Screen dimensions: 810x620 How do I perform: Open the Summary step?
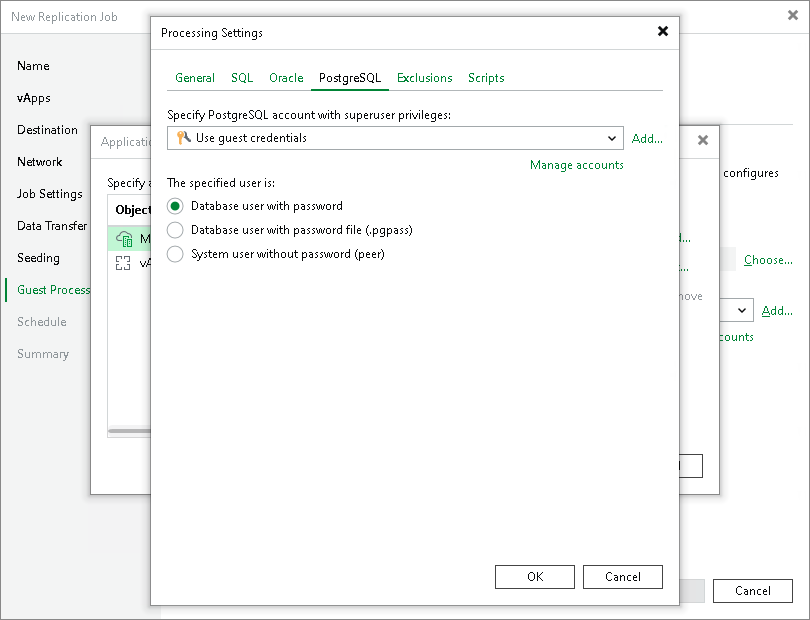point(42,354)
